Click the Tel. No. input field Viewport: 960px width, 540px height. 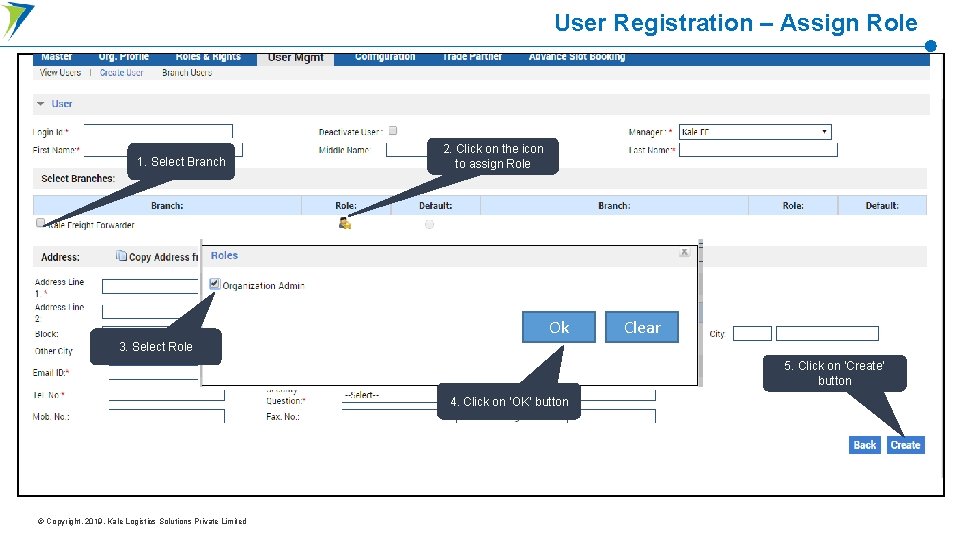(167, 394)
